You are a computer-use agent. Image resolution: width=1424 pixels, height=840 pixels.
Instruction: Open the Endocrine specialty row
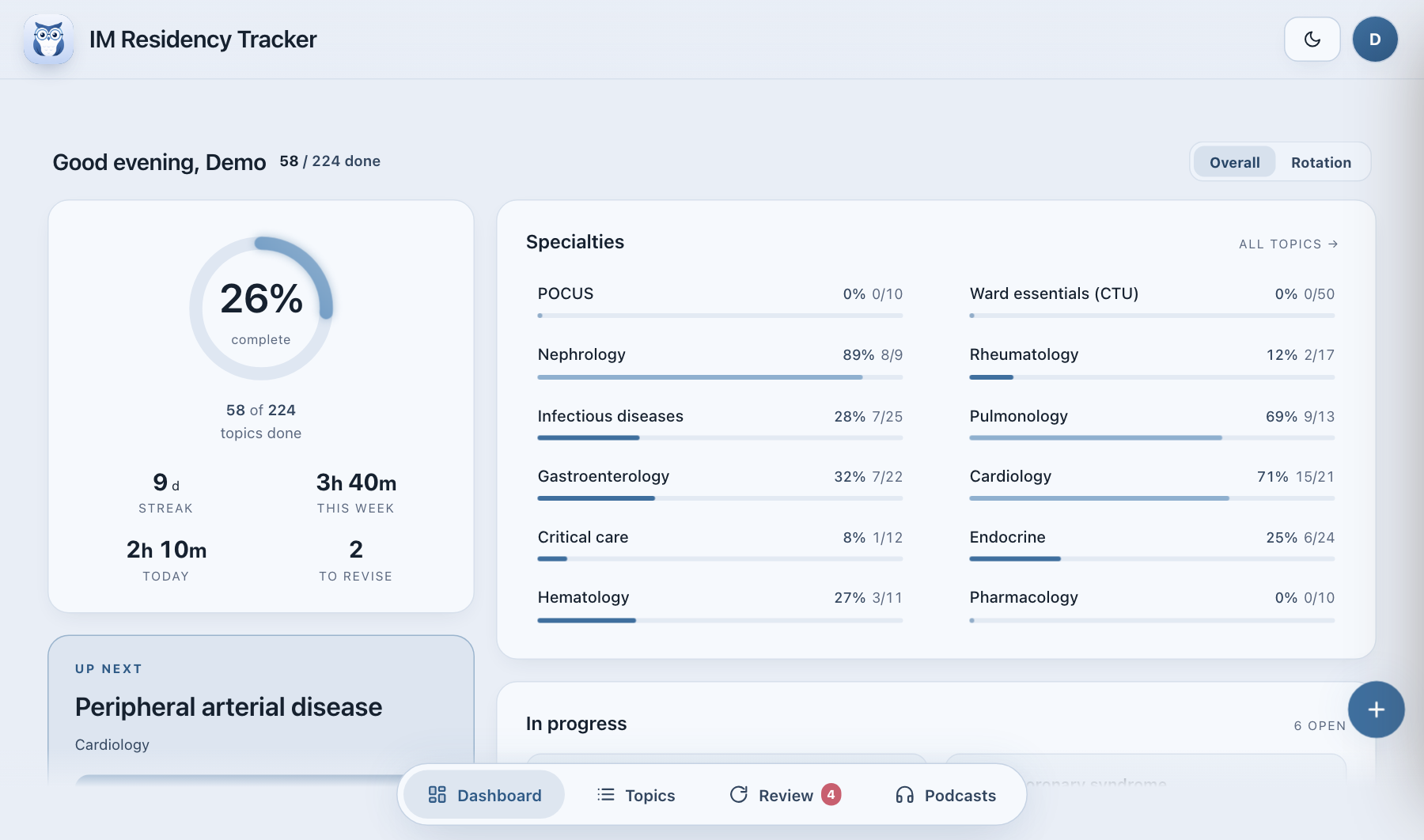tap(1152, 546)
